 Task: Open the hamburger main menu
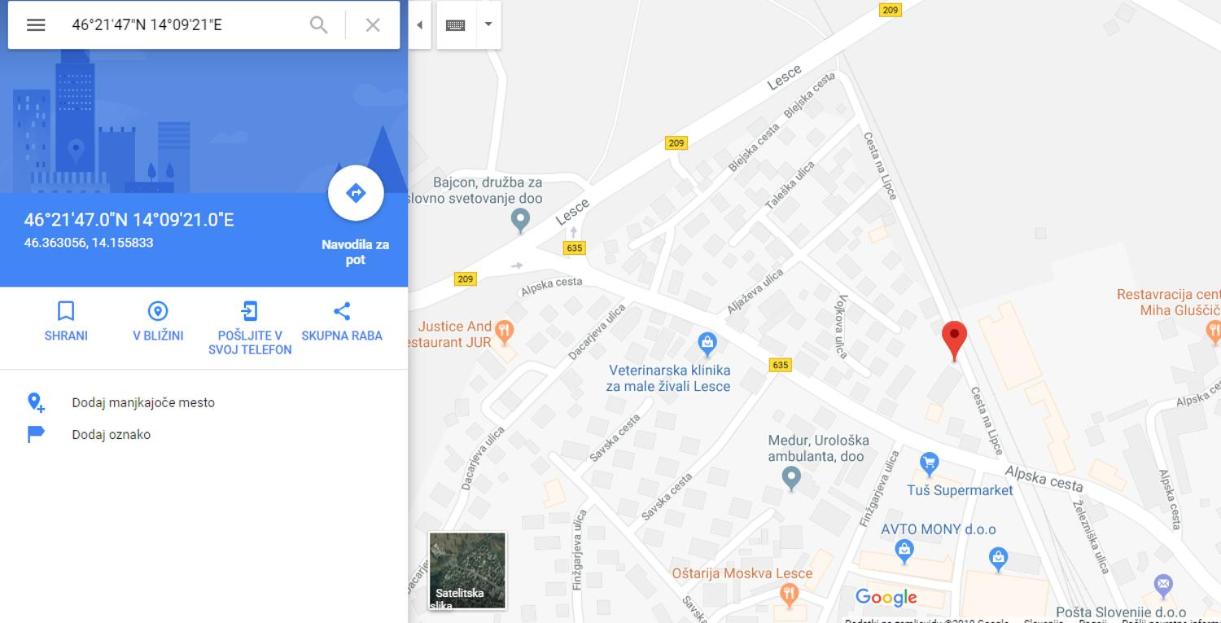coord(36,25)
